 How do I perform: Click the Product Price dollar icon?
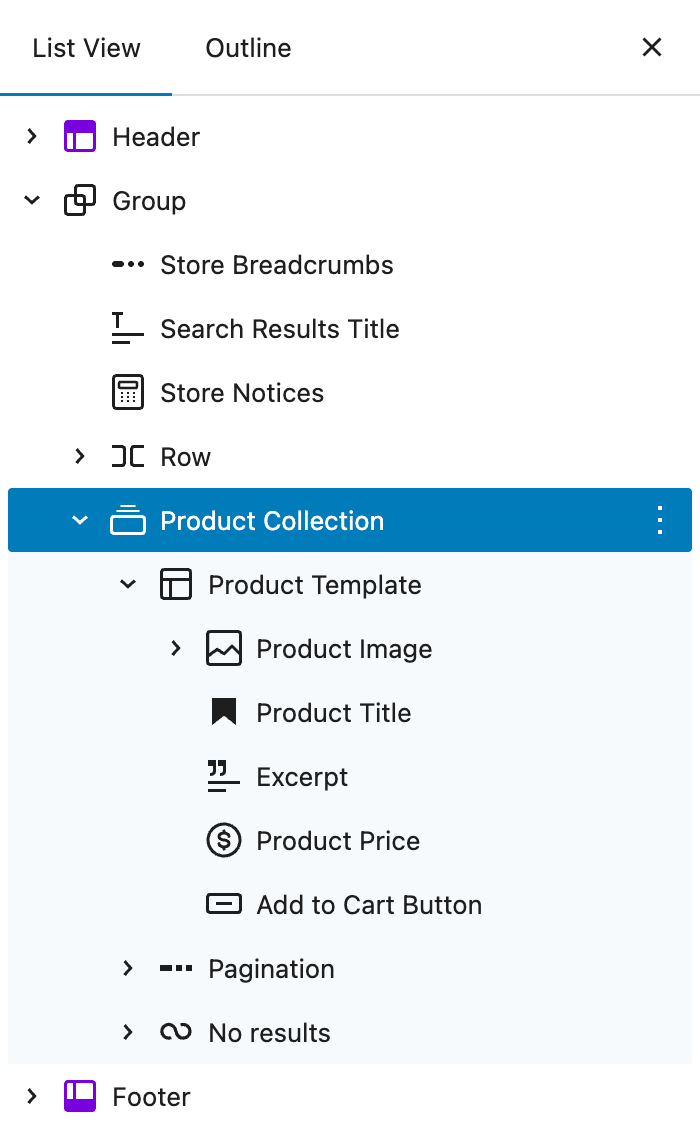tap(224, 841)
